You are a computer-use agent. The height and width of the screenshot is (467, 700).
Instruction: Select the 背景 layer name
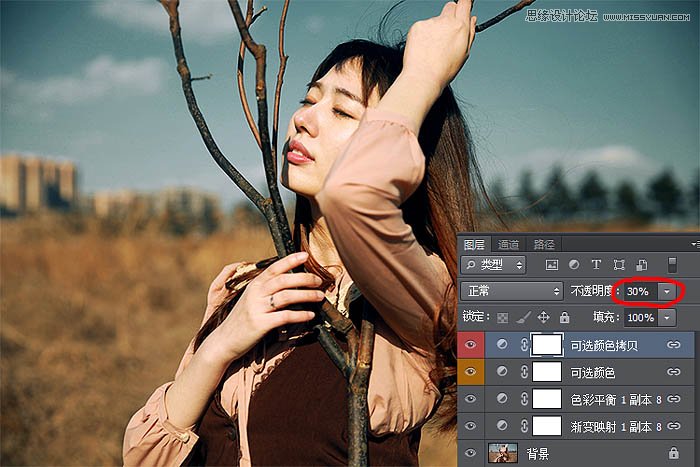point(538,454)
